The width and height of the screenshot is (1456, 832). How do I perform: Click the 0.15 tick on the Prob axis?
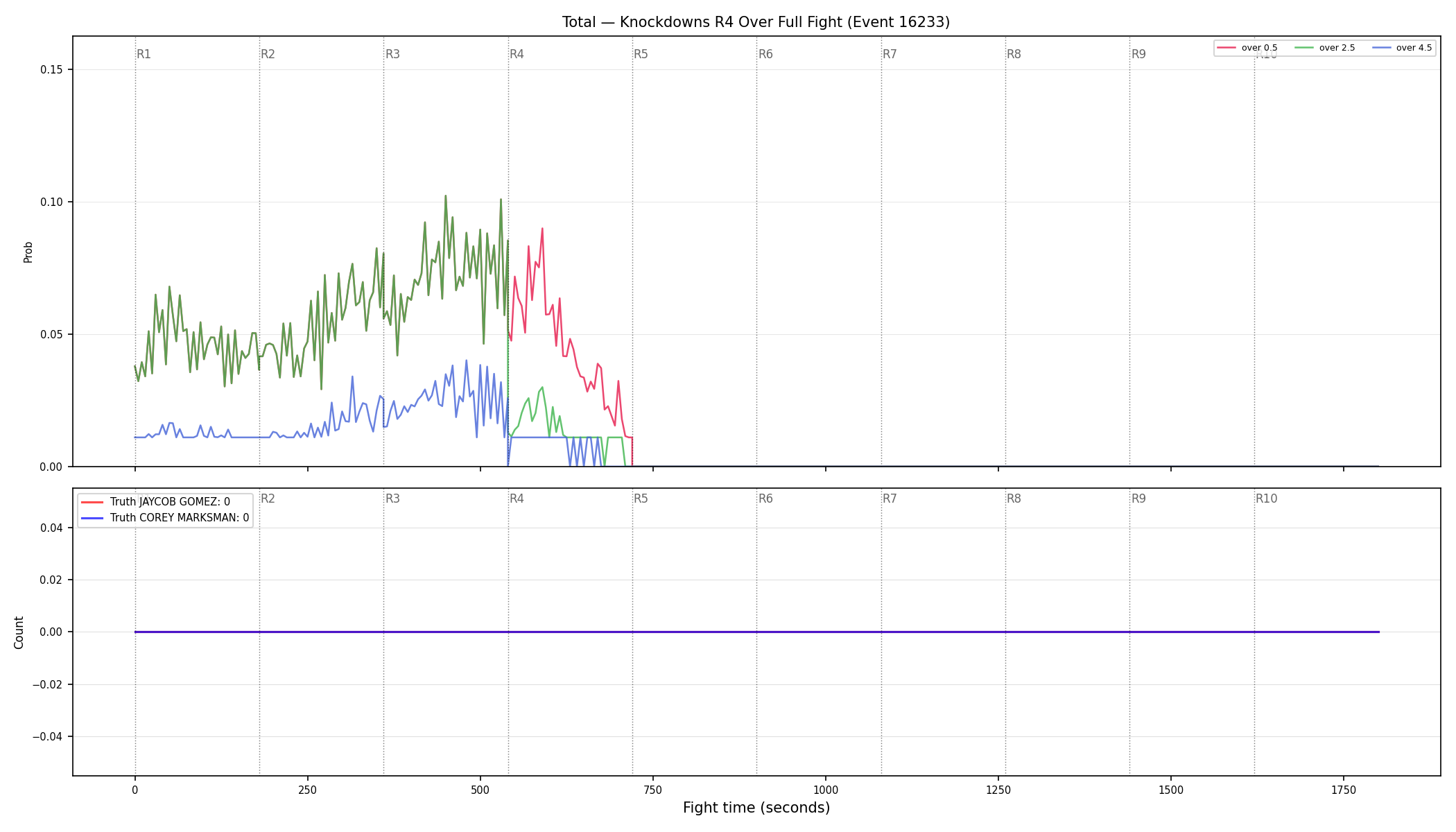pyautogui.click(x=51, y=69)
